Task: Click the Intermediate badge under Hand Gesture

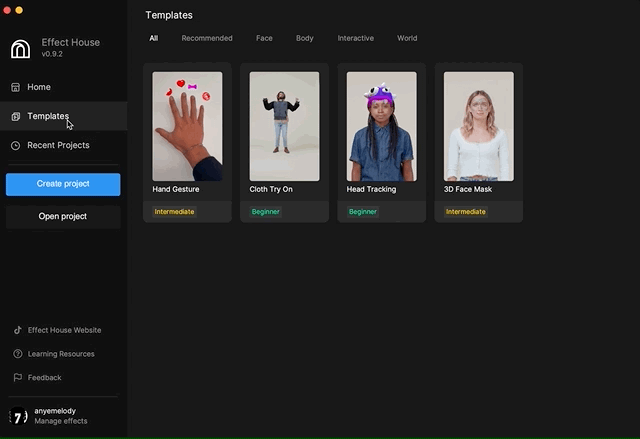Action: [174, 212]
